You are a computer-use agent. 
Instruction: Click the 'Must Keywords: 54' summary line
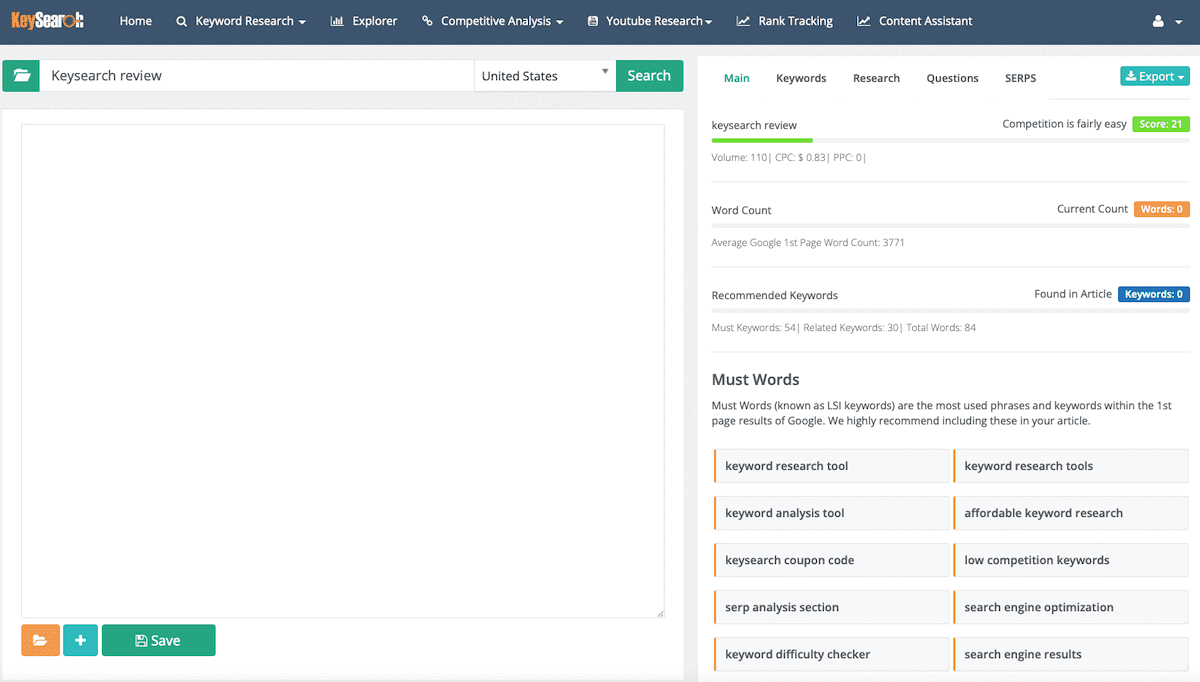pyautogui.click(x=844, y=328)
